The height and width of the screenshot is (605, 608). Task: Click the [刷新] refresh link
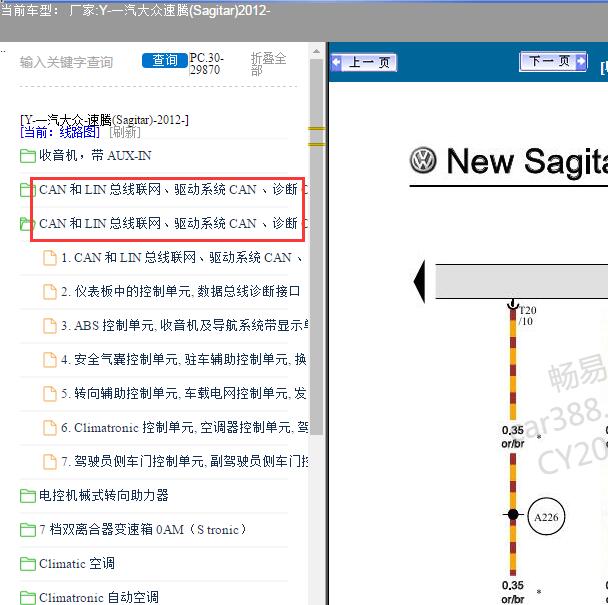[124, 133]
